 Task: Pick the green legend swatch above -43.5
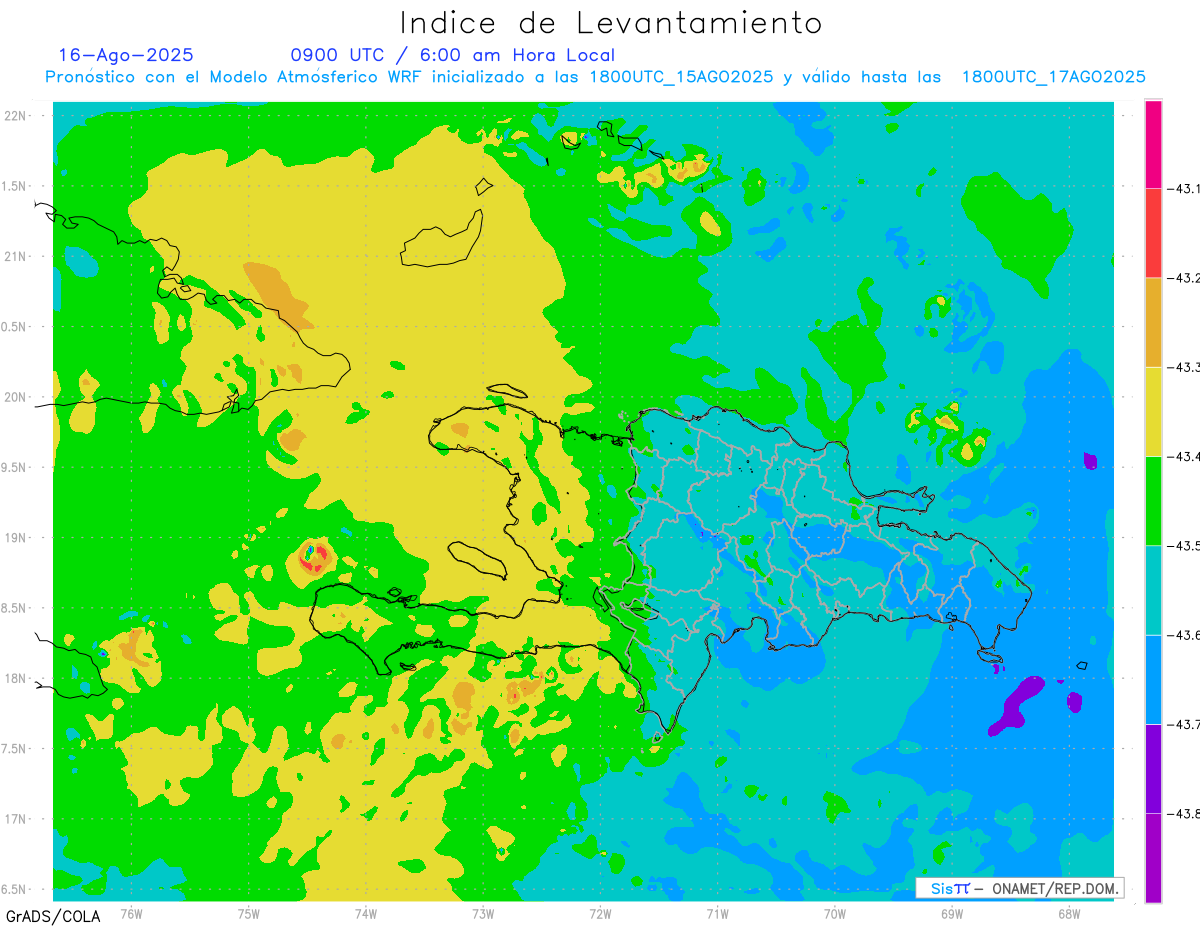(1153, 500)
